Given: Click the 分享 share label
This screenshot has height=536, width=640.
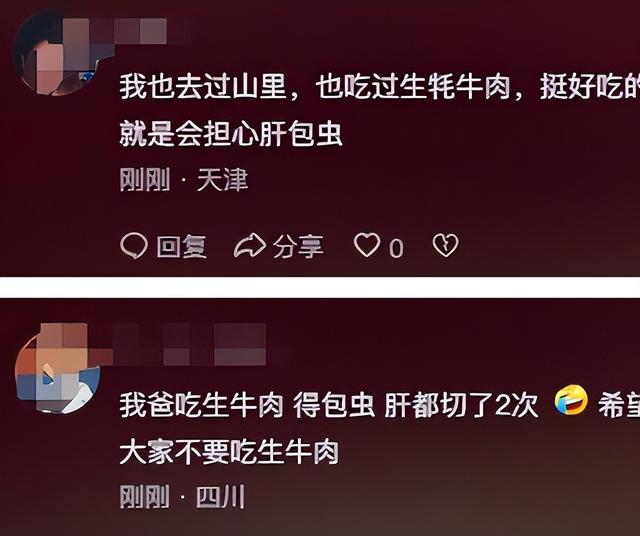Looking at the screenshot, I should (298, 247).
